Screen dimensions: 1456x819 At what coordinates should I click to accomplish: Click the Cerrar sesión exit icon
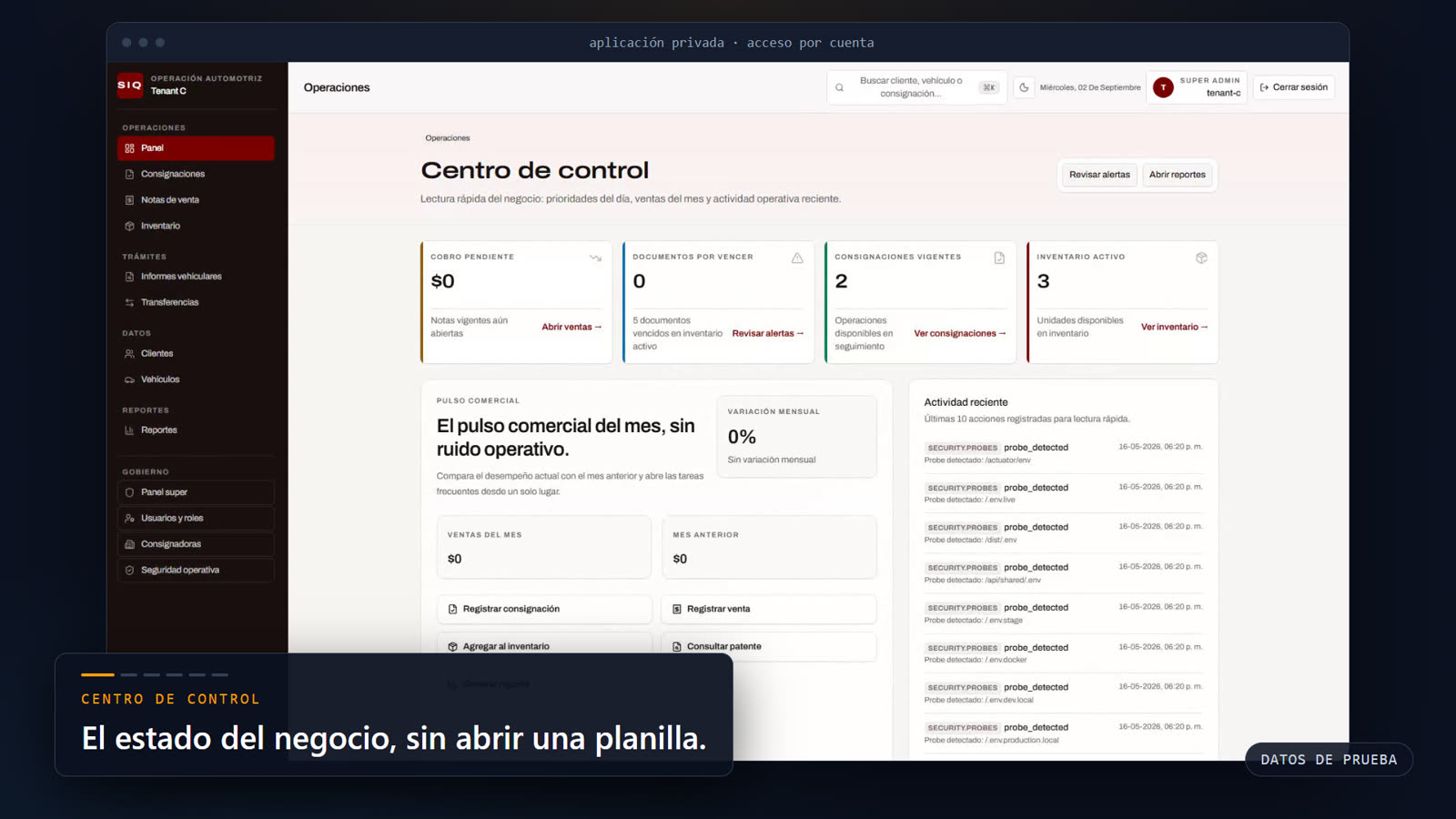[1264, 87]
